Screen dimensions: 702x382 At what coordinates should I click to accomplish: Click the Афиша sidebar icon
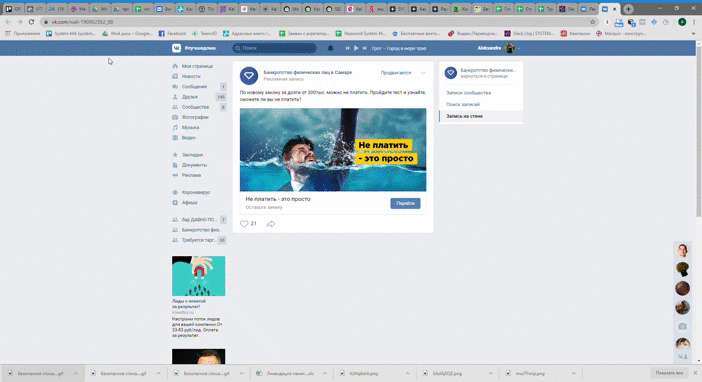pos(175,202)
